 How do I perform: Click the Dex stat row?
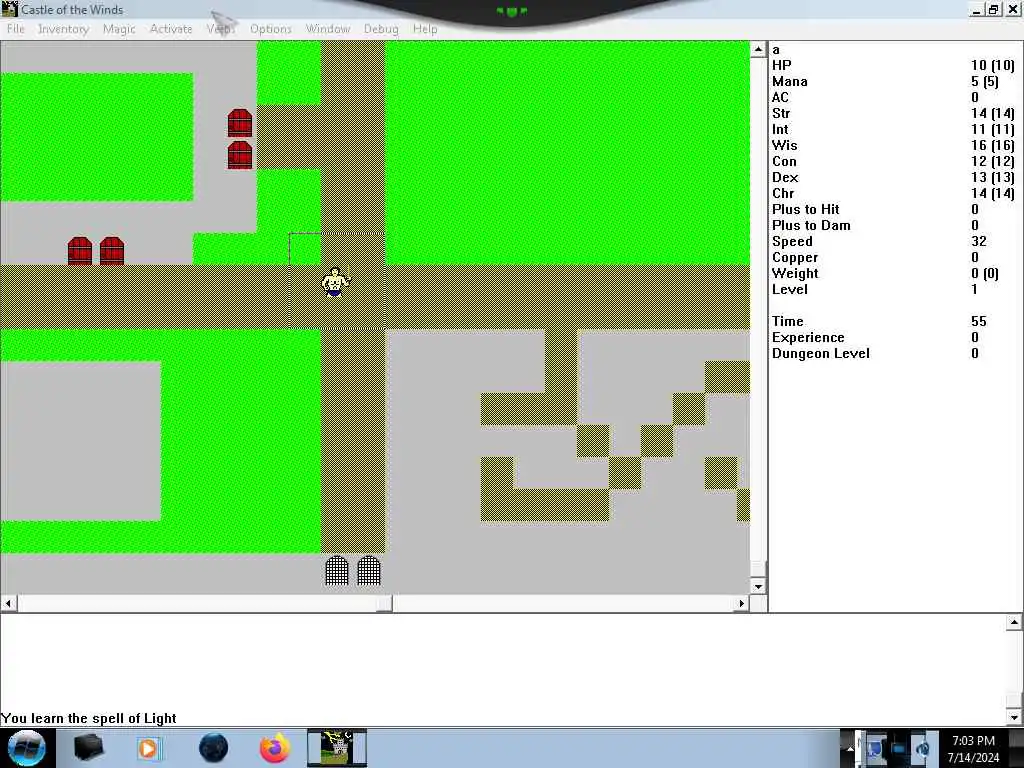tap(893, 177)
